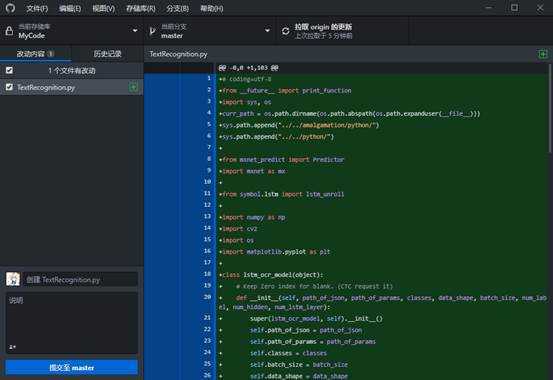
Task: Minimize the GitHub Desktop window
Action: (x=488, y=8)
